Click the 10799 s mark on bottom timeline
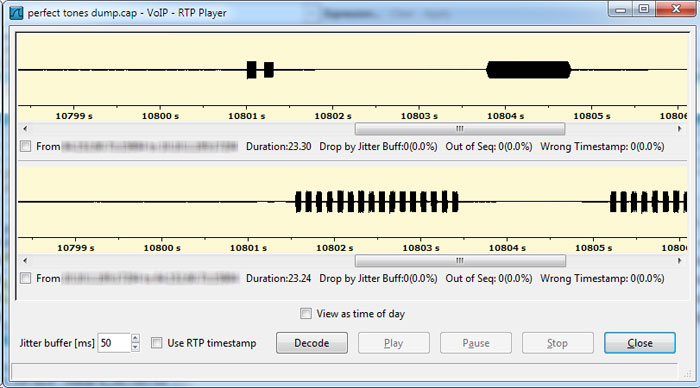The height and width of the screenshot is (388, 700). click(75, 248)
